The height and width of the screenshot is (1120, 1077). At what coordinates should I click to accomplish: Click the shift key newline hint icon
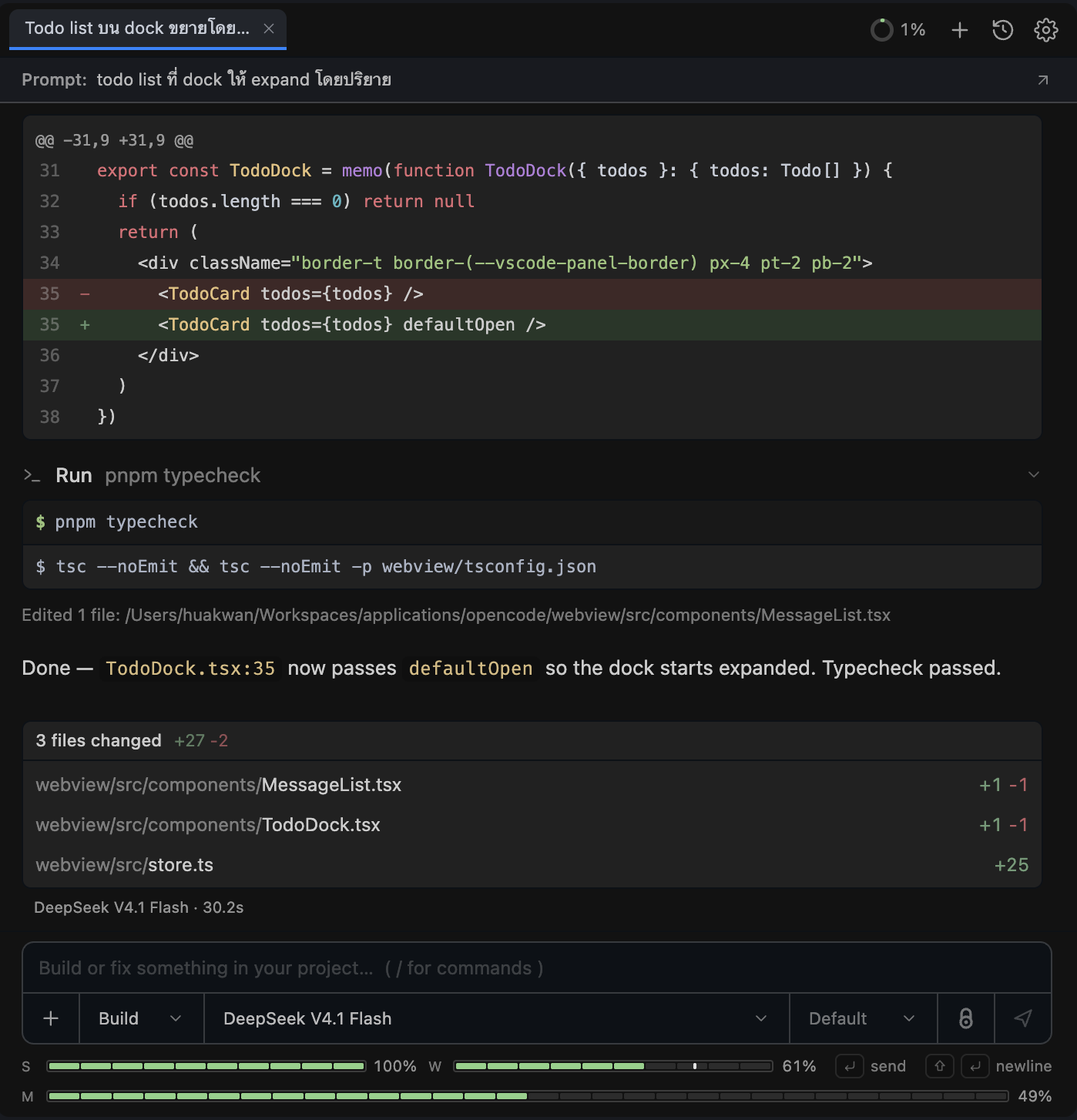pyautogui.click(x=940, y=1066)
